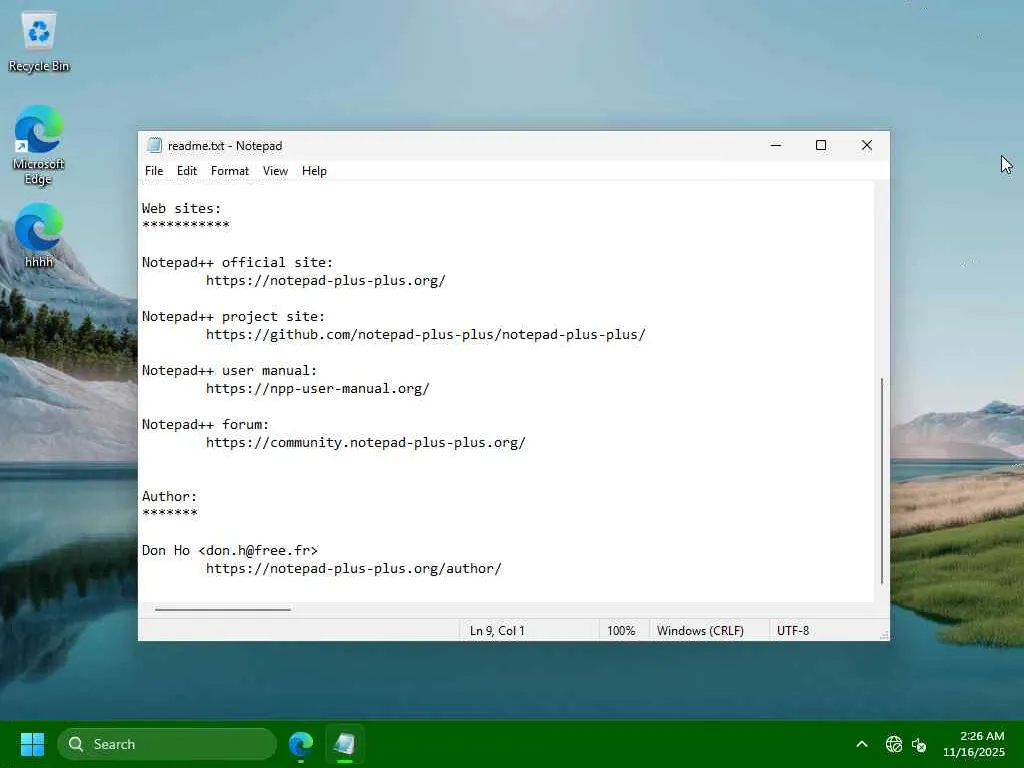Open the clock showing 2:26 AM
1024x768 pixels.
click(973, 744)
